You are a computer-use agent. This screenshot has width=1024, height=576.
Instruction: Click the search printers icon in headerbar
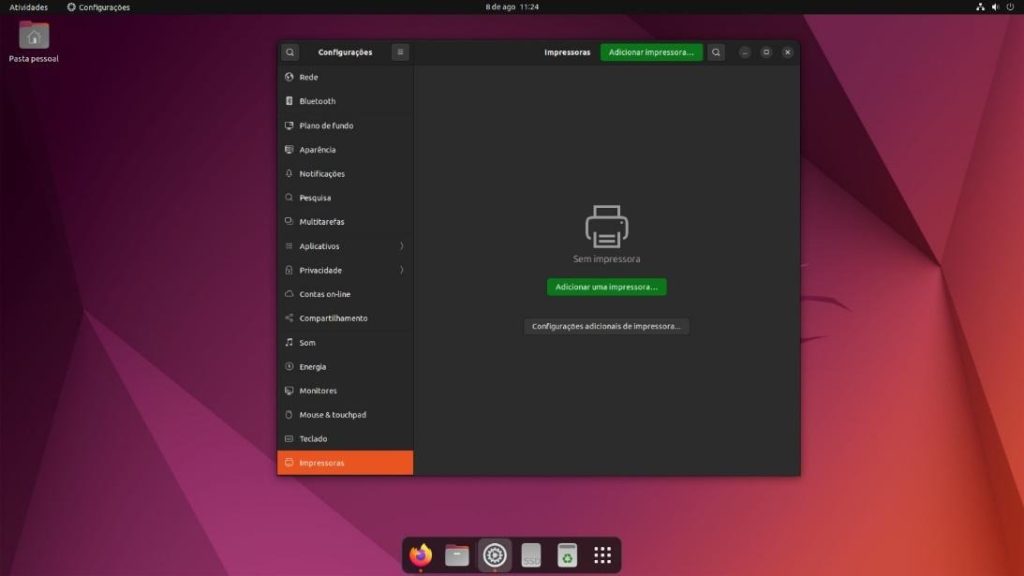pos(716,52)
